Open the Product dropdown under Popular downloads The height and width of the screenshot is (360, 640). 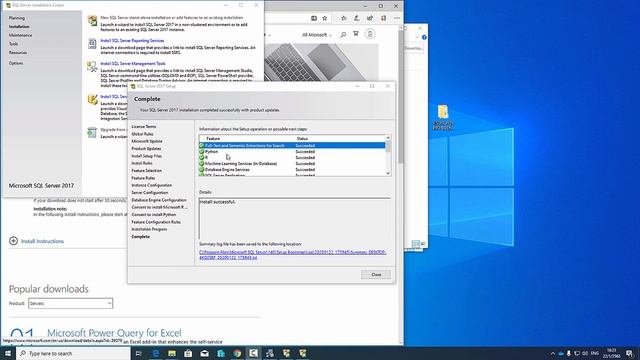[71, 303]
